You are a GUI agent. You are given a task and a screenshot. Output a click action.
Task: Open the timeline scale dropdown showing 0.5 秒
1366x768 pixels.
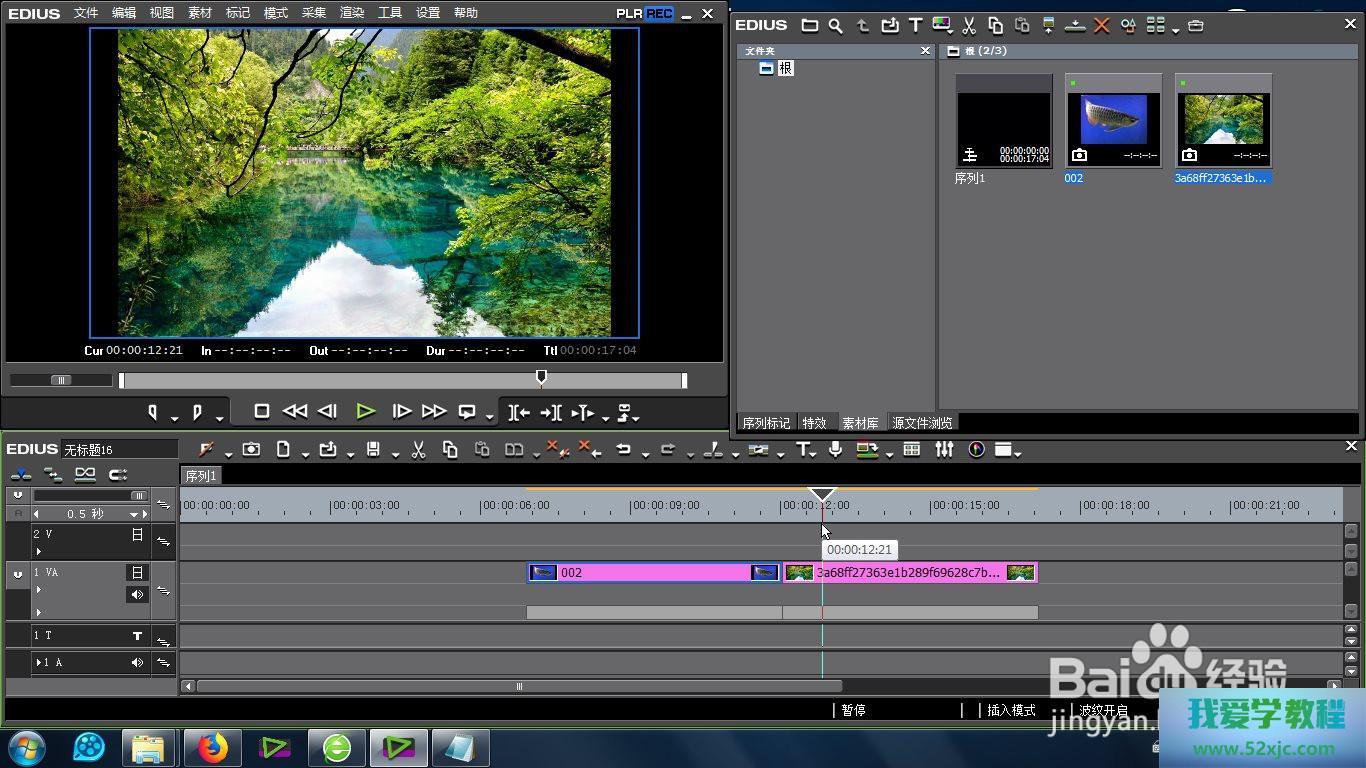[x=133, y=514]
